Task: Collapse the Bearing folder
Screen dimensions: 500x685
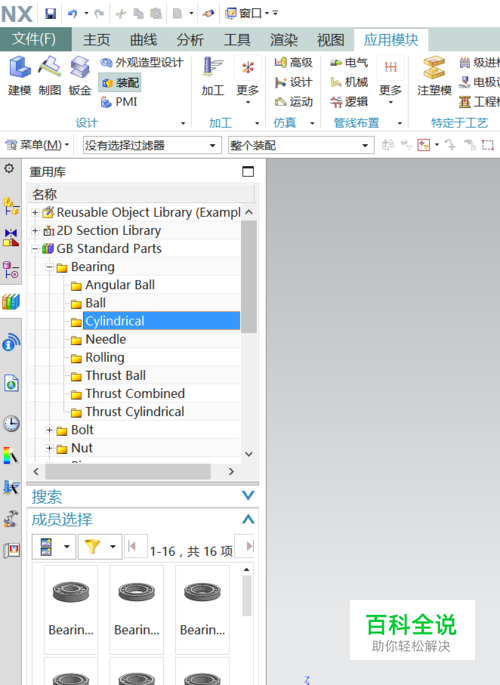Action: tap(49, 267)
